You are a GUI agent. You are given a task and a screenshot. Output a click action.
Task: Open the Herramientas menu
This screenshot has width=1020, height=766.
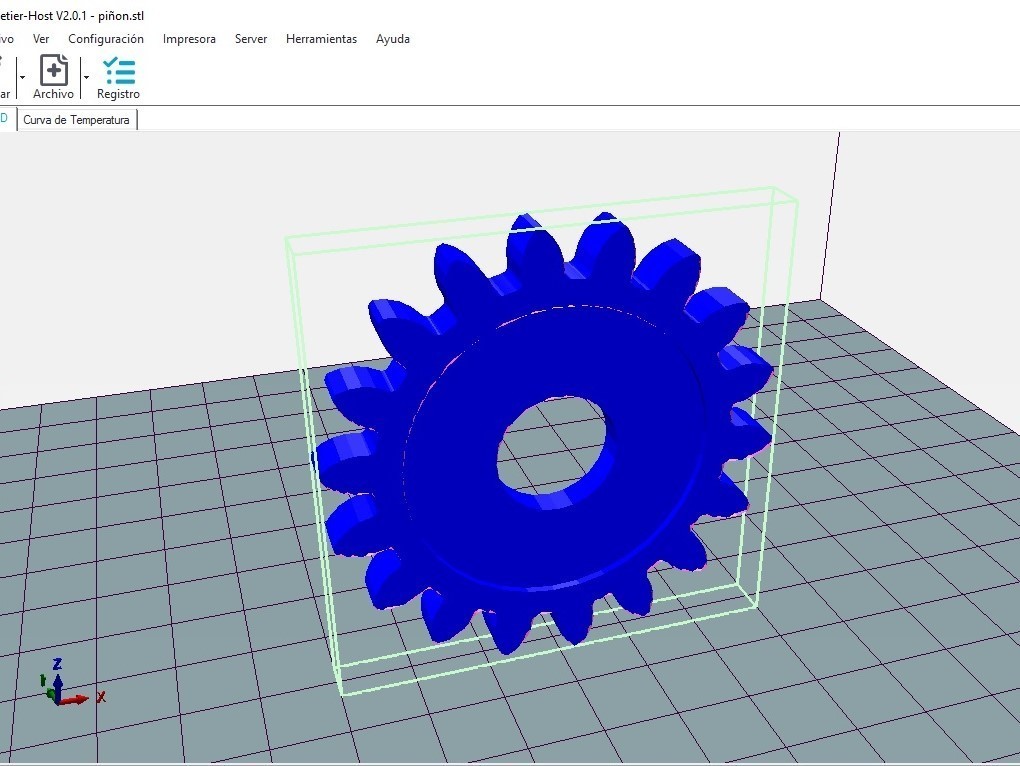tap(321, 39)
